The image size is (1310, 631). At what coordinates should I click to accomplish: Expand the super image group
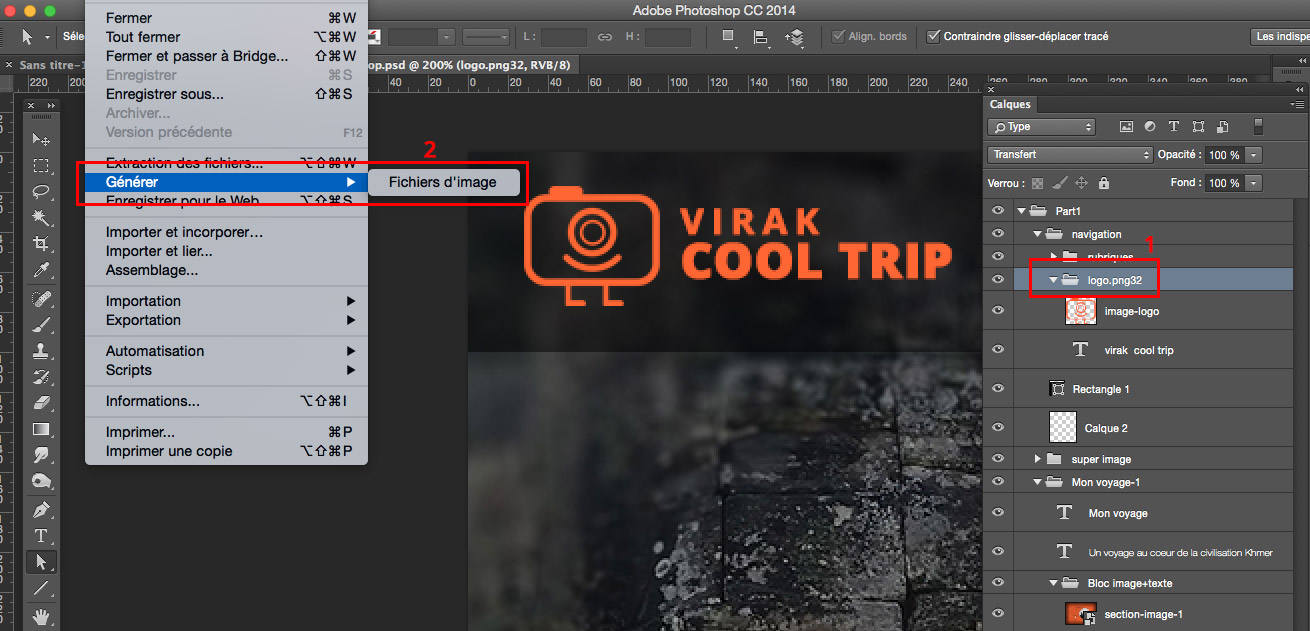tap(1038, 459)
